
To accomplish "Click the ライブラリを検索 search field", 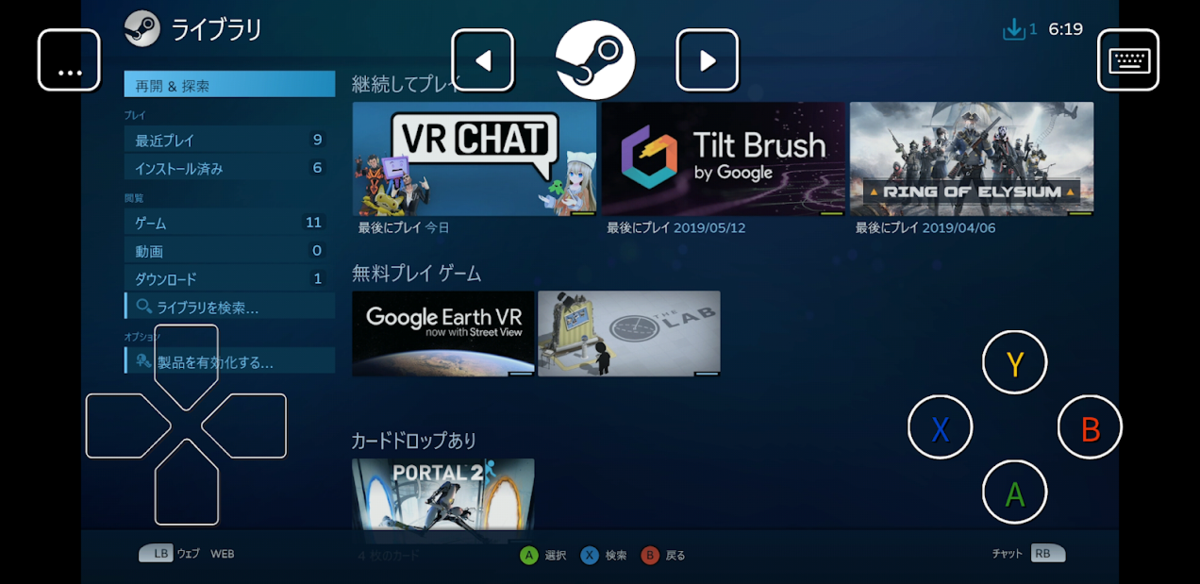I will pyautogui.click(x=229, y=307).
